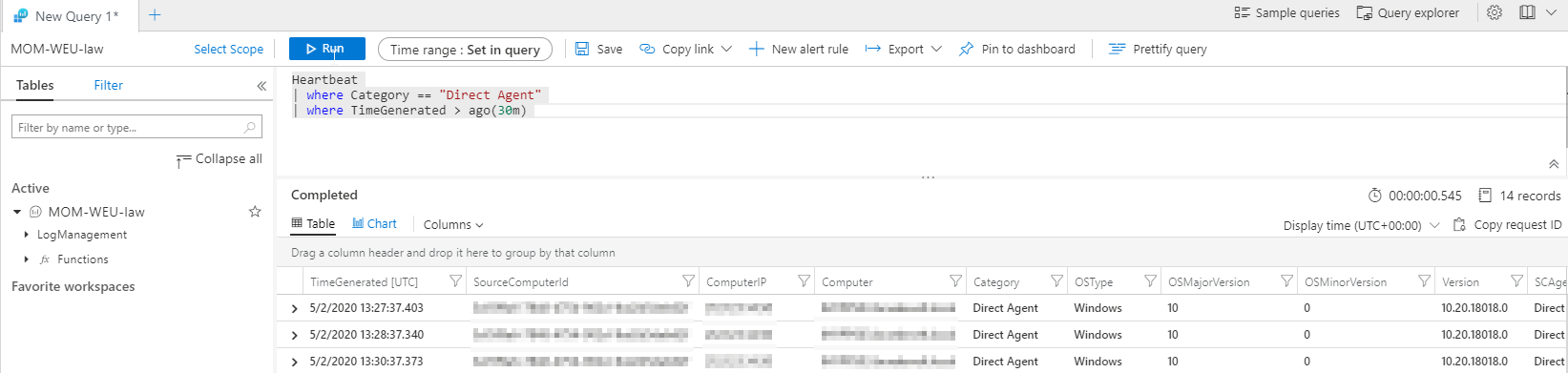Click the Completed status text

324,195
